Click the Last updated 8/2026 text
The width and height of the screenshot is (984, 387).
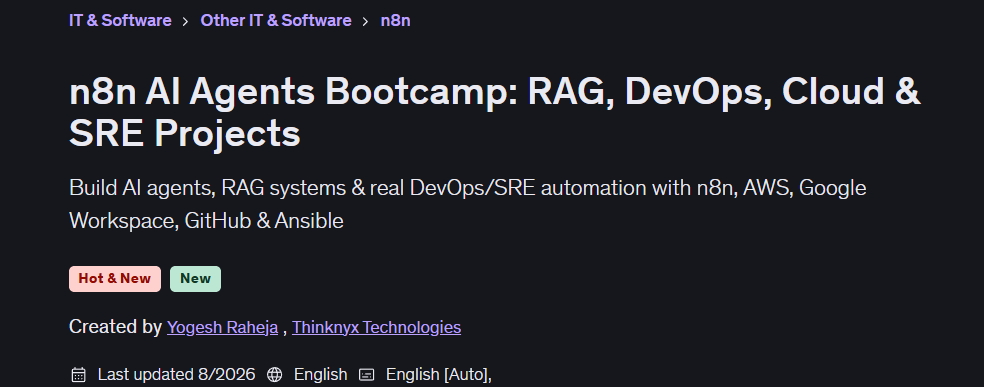point(176,375)
